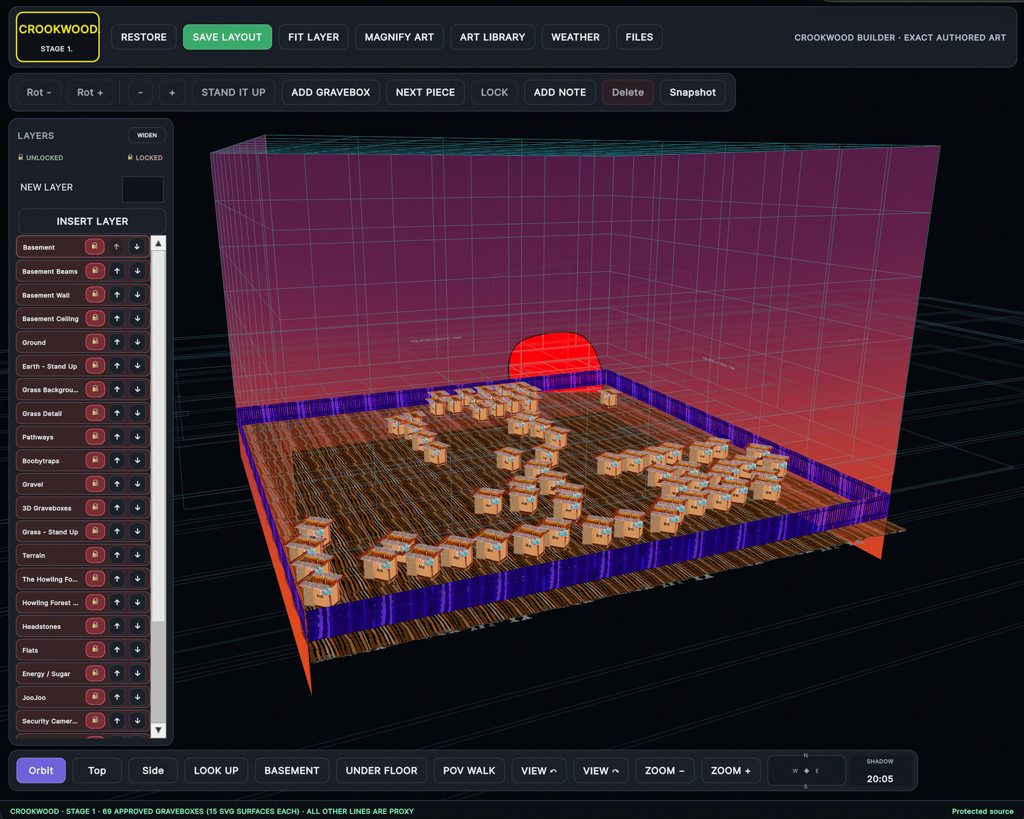Click the minus button next to Rot +

tap(140, 92)
